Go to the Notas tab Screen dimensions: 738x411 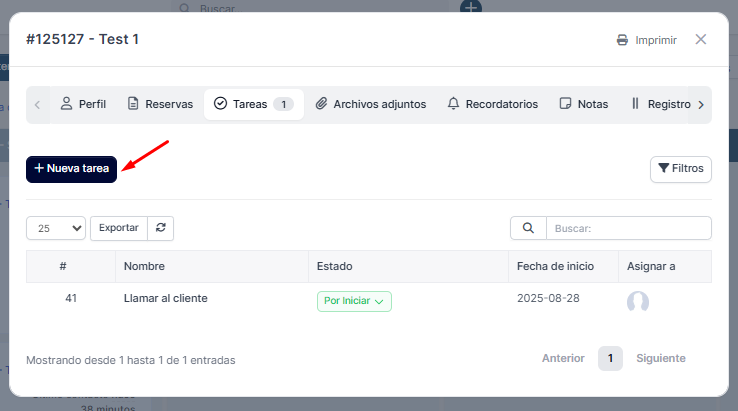pos(584,104)
